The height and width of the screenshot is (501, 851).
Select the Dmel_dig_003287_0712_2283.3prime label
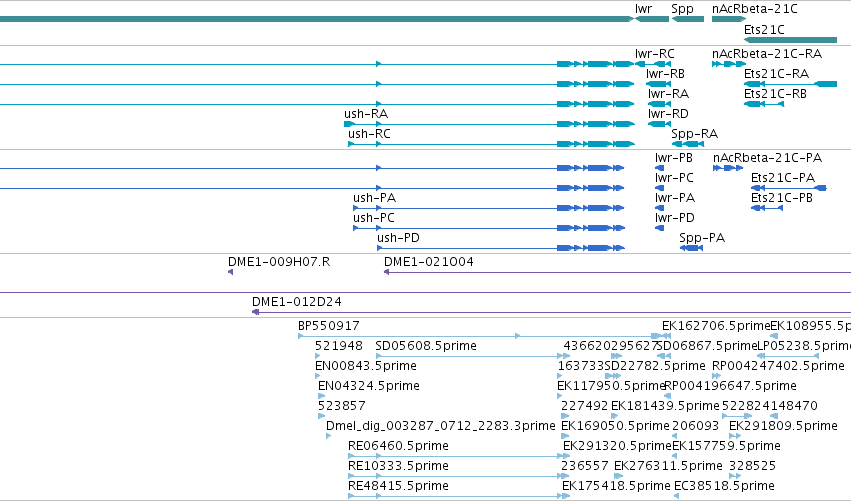[x=441, y=426]
